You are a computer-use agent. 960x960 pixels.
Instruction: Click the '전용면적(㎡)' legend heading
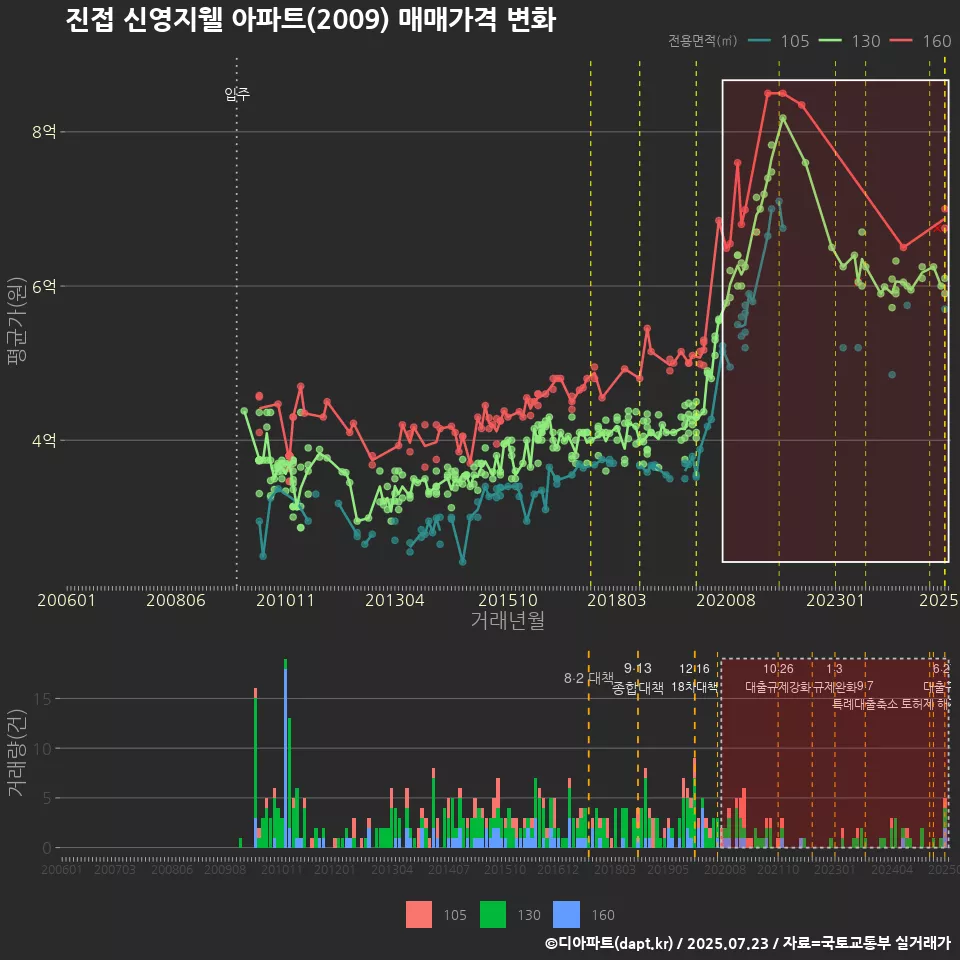(702, 40)
